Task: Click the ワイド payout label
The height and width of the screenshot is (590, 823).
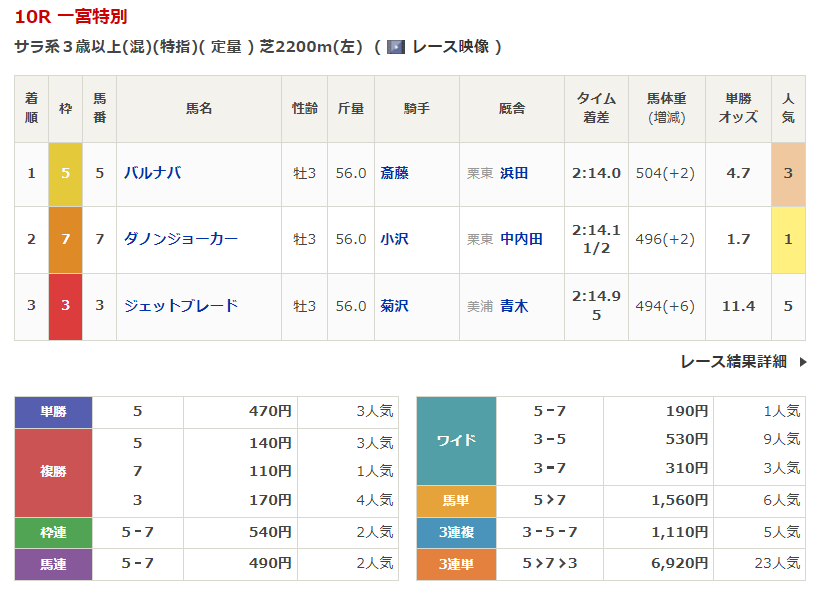Action: (x=456, y=440)
